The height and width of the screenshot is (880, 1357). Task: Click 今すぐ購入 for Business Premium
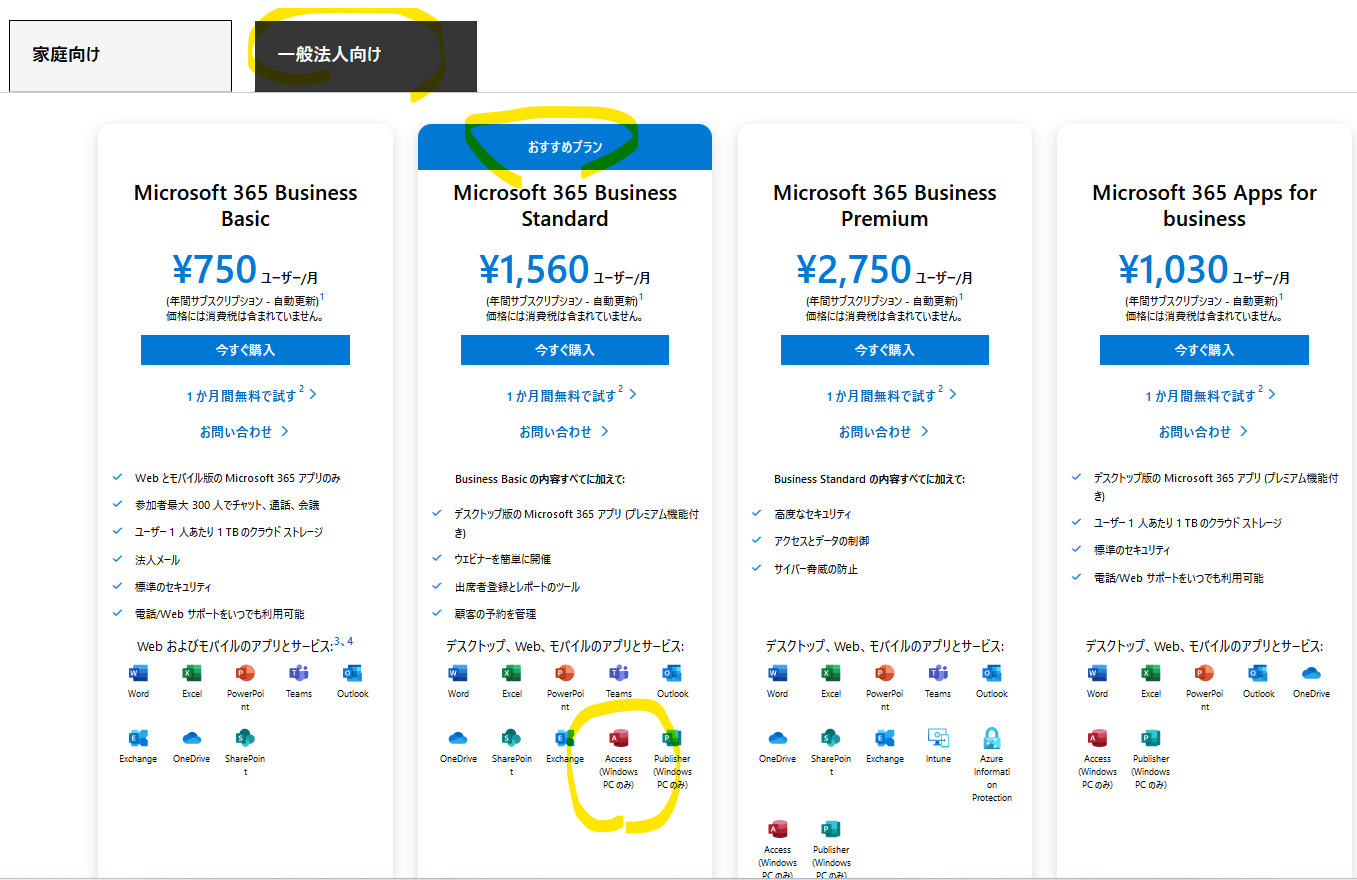click(885, 350)
